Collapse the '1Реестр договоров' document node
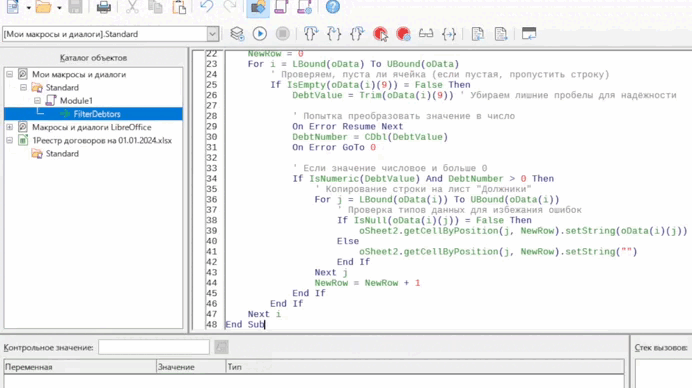 [10, 141]
